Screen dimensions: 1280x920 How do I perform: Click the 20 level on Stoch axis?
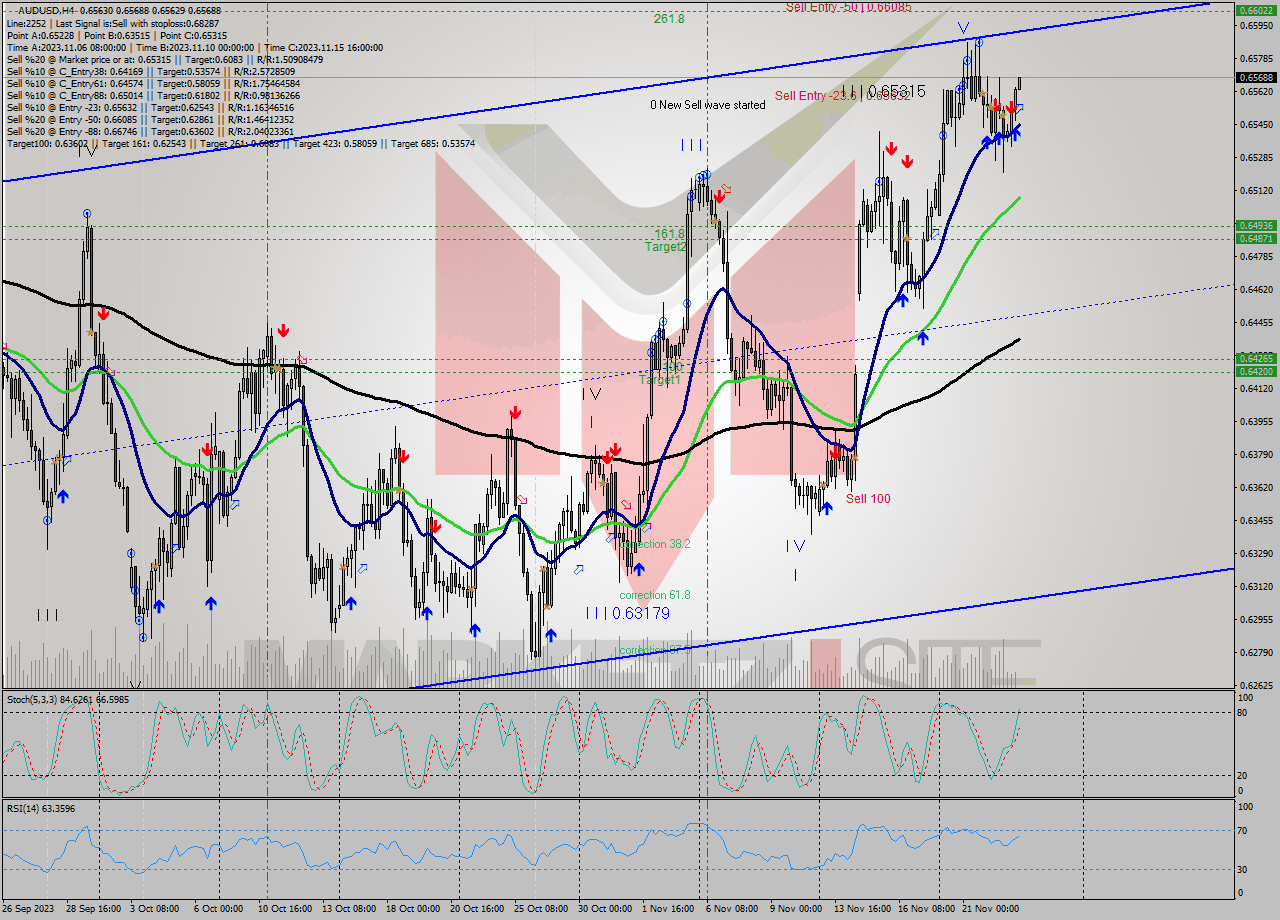(x=1243, y=775)
